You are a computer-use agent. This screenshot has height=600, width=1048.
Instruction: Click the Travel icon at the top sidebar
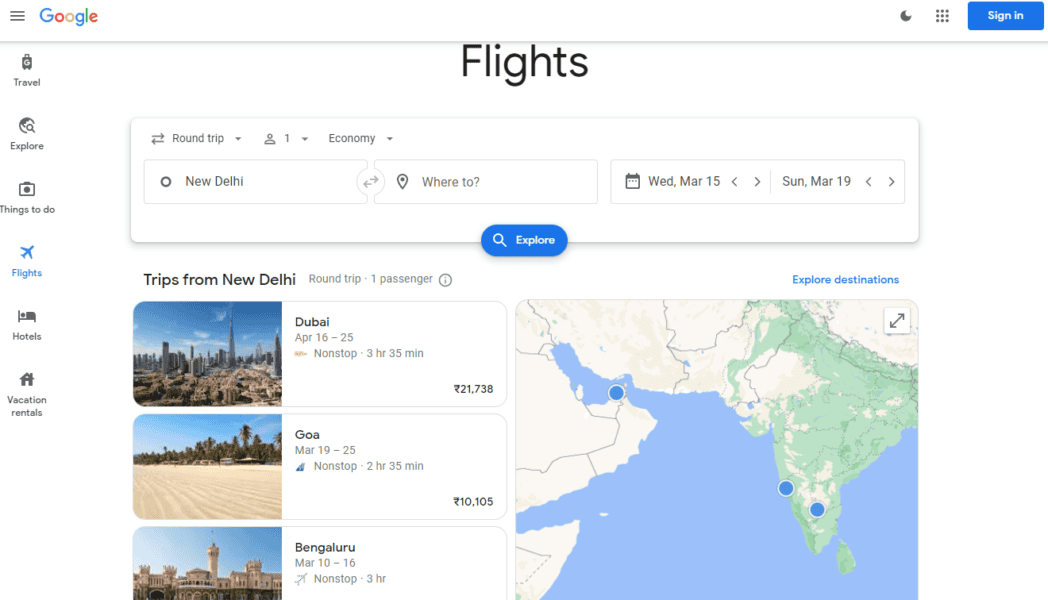[x=26, y=63]
